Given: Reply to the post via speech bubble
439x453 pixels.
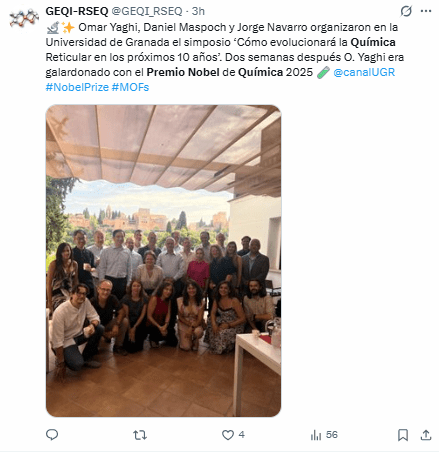Looking at the screenshot, I should click(x=52, y=435).
